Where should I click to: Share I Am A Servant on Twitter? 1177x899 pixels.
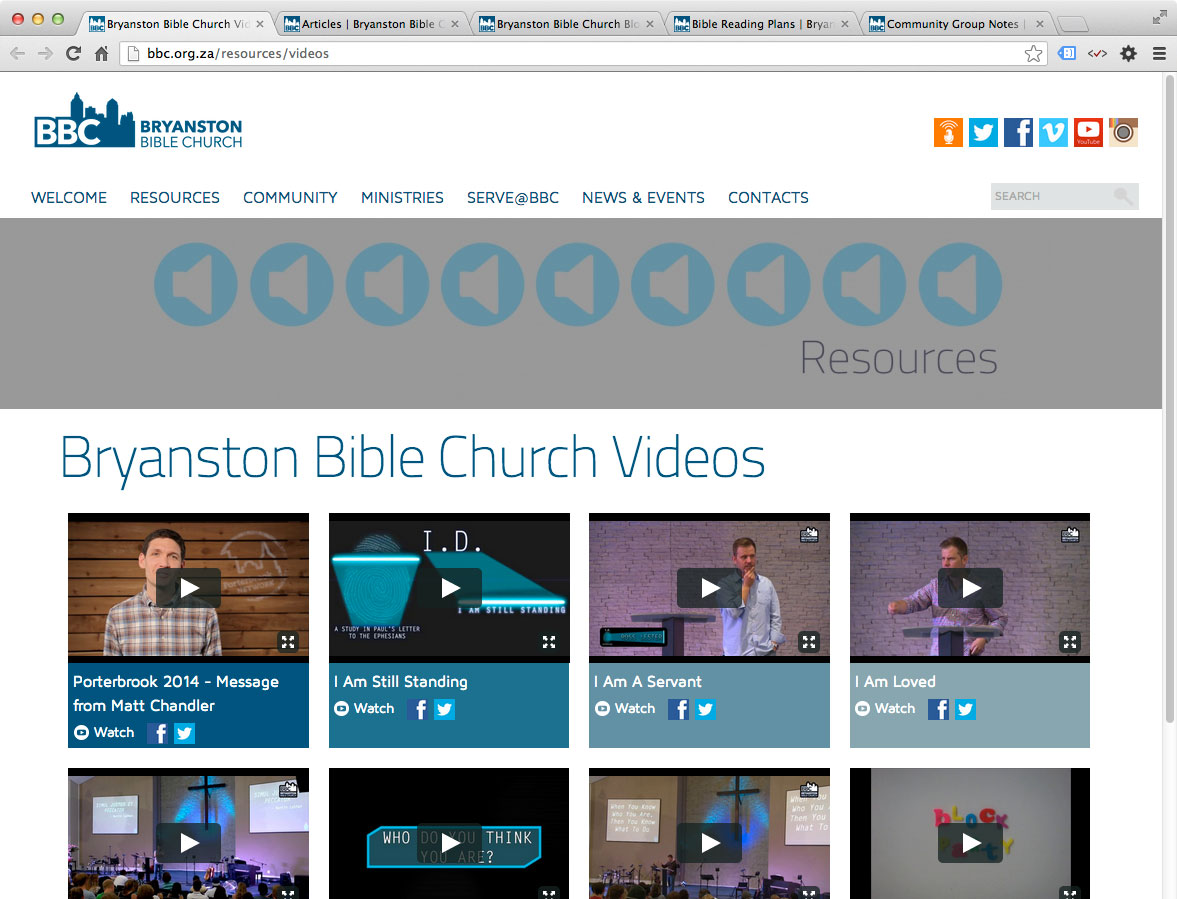point(705,709)
